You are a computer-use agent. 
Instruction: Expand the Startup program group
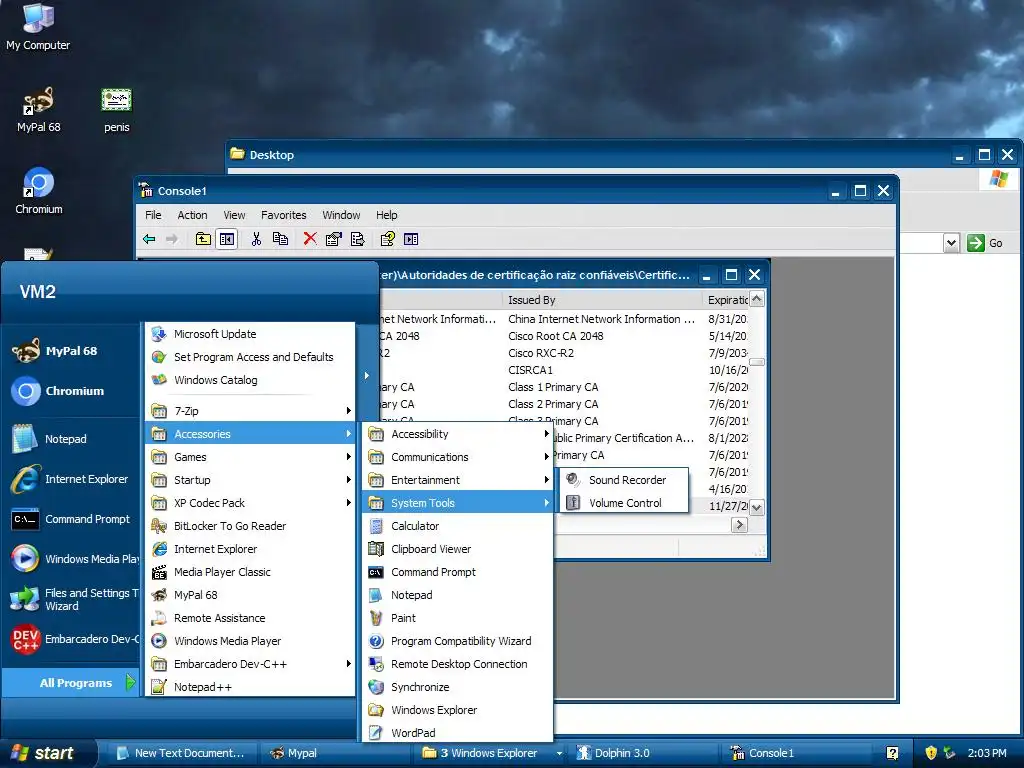pos(251,480)
